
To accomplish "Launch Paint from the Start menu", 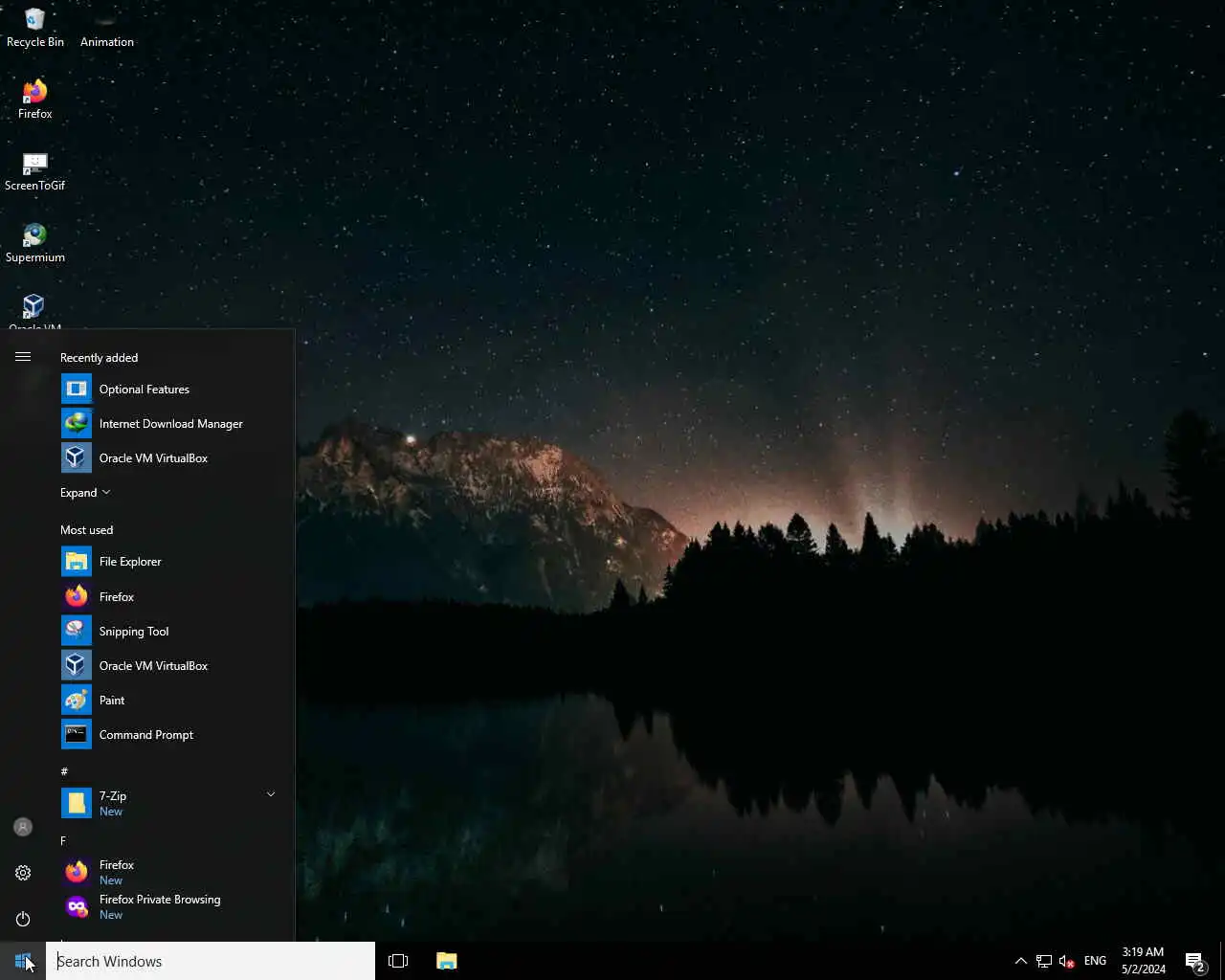I will click(x=170, y=701).
